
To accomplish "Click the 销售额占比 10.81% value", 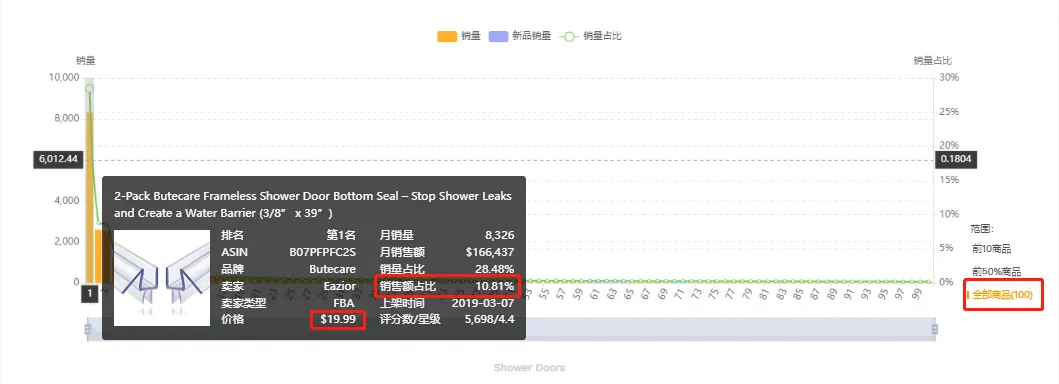I will (494, 286).
